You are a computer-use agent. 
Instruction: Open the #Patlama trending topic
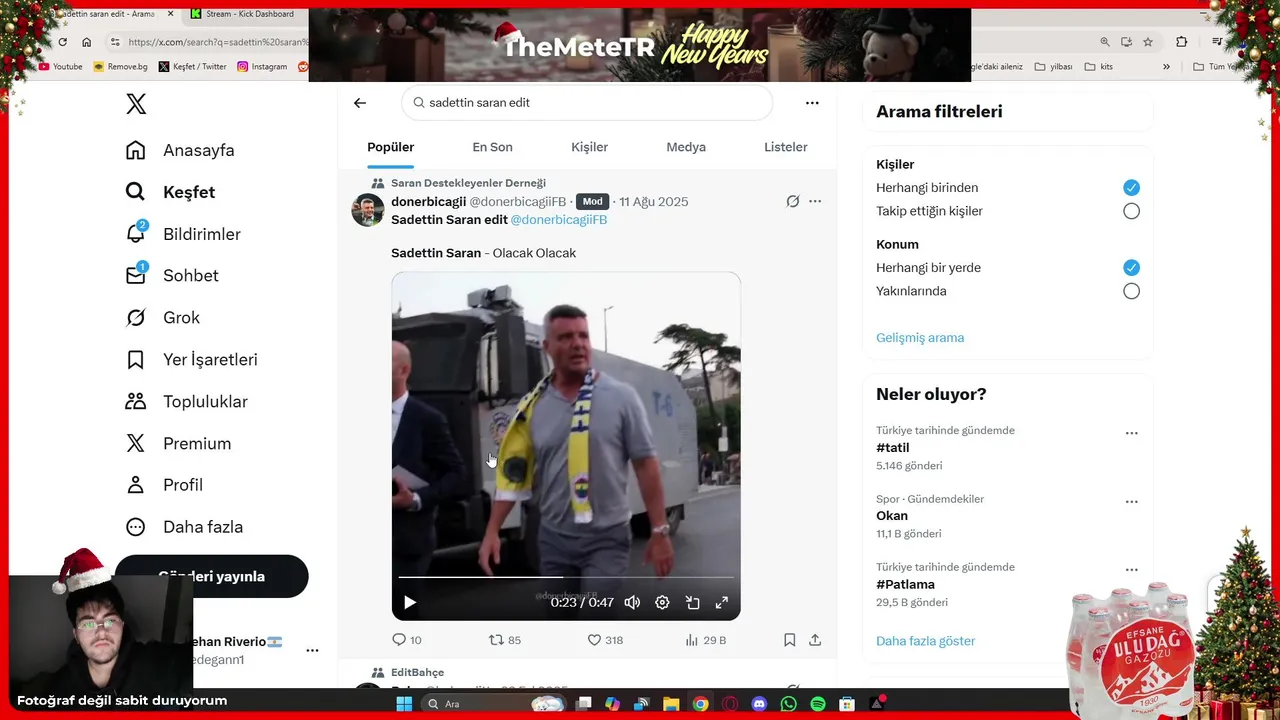pos(905,584)
